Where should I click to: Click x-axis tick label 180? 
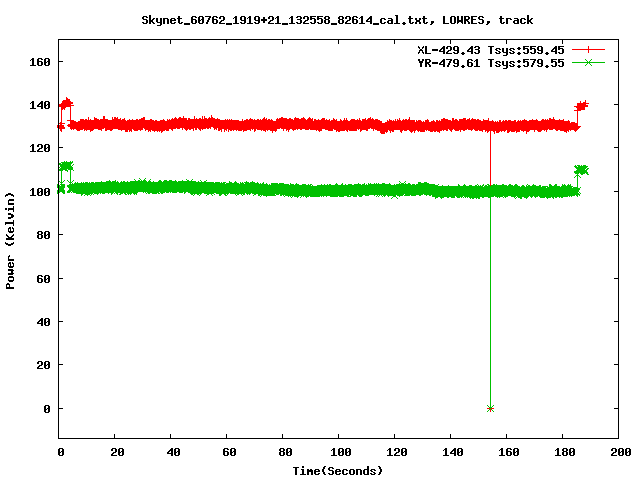(x=564, y=452)
